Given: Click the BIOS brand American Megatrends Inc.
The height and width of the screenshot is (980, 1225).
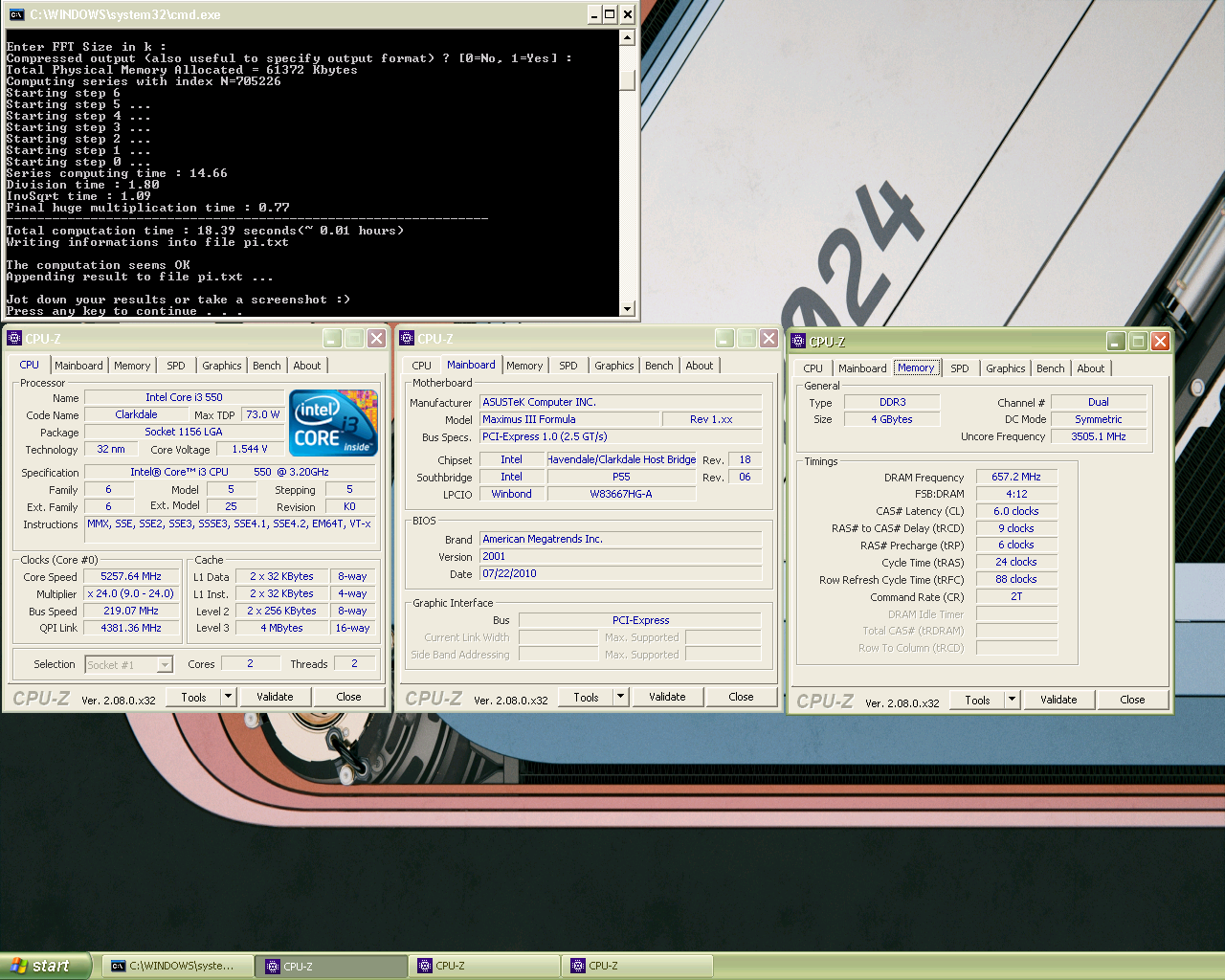Looking at the screenshot, I should coord(620,539).
